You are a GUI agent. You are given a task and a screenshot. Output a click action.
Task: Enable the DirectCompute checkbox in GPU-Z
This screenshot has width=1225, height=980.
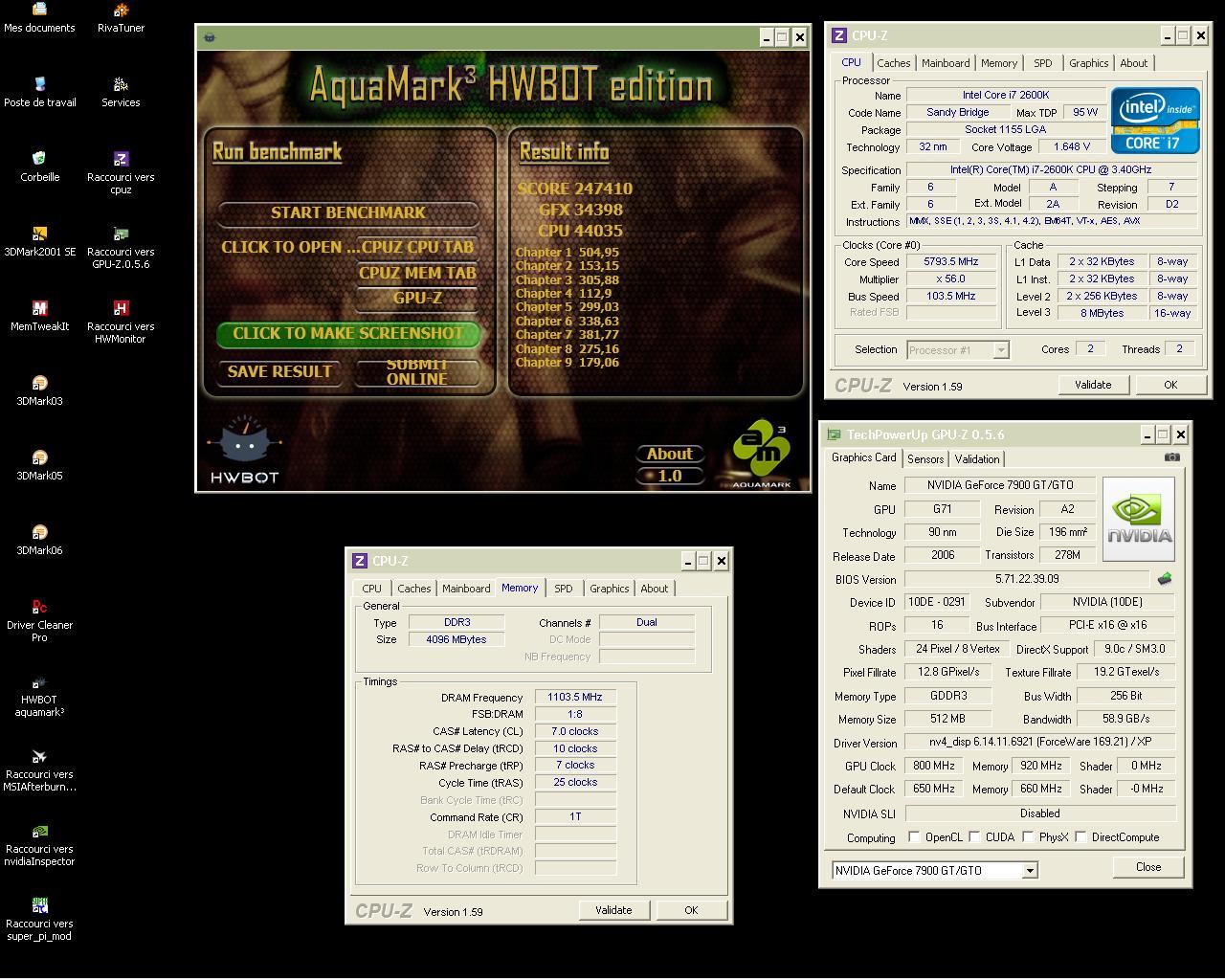pos(1080,836)
